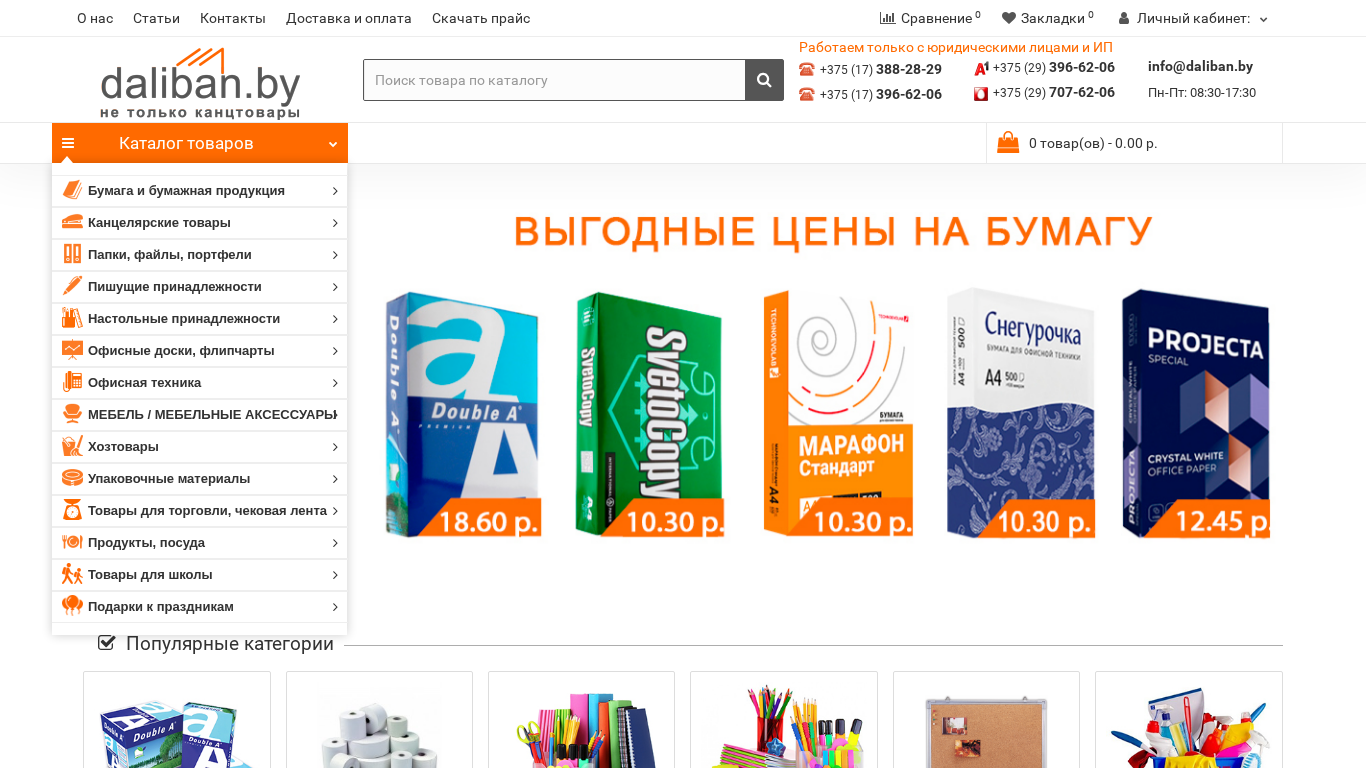
Task: Click the household goods category icon
Action: coord(72,446)
